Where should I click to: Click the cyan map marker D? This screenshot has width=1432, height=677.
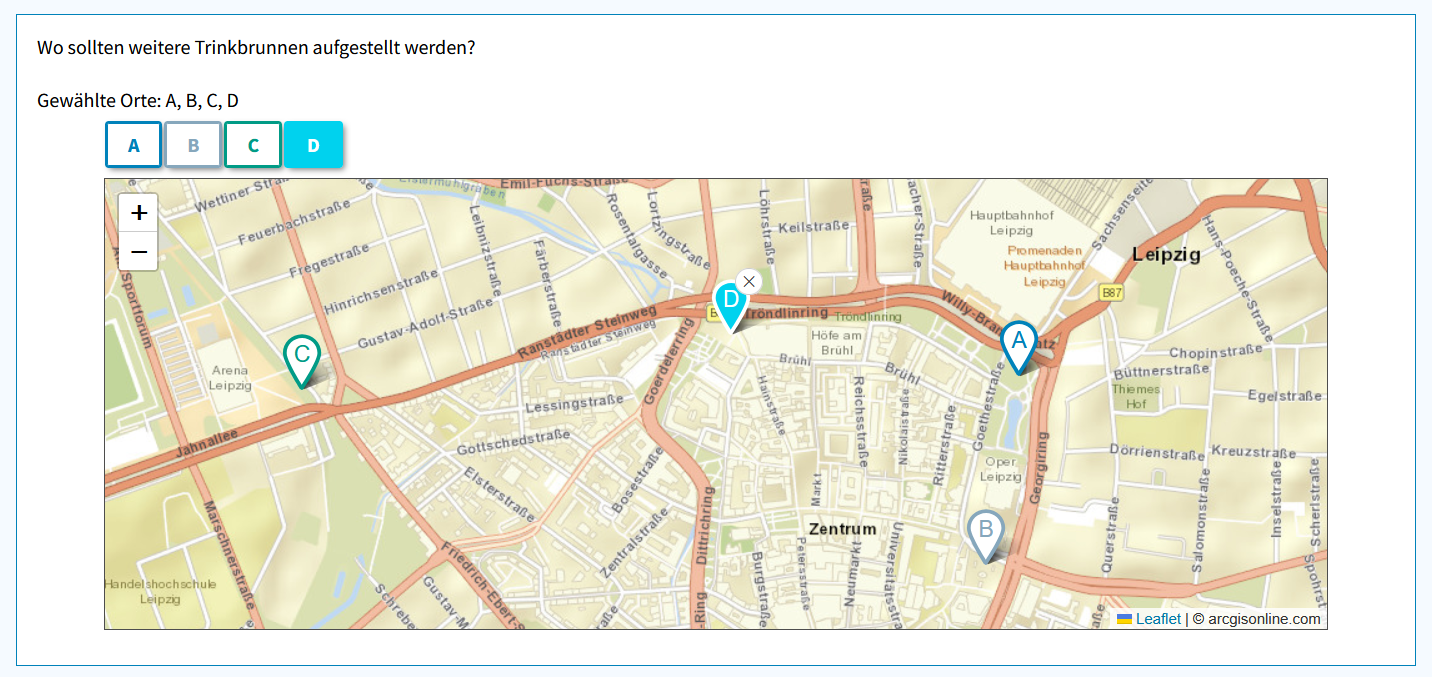click(x=730, y=302)
